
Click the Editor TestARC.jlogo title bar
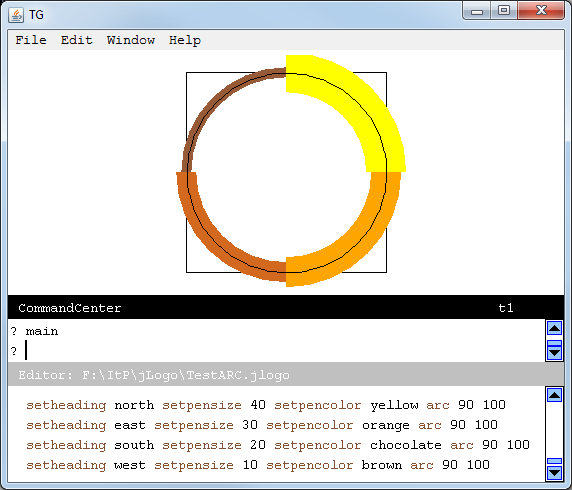(286, 375)
